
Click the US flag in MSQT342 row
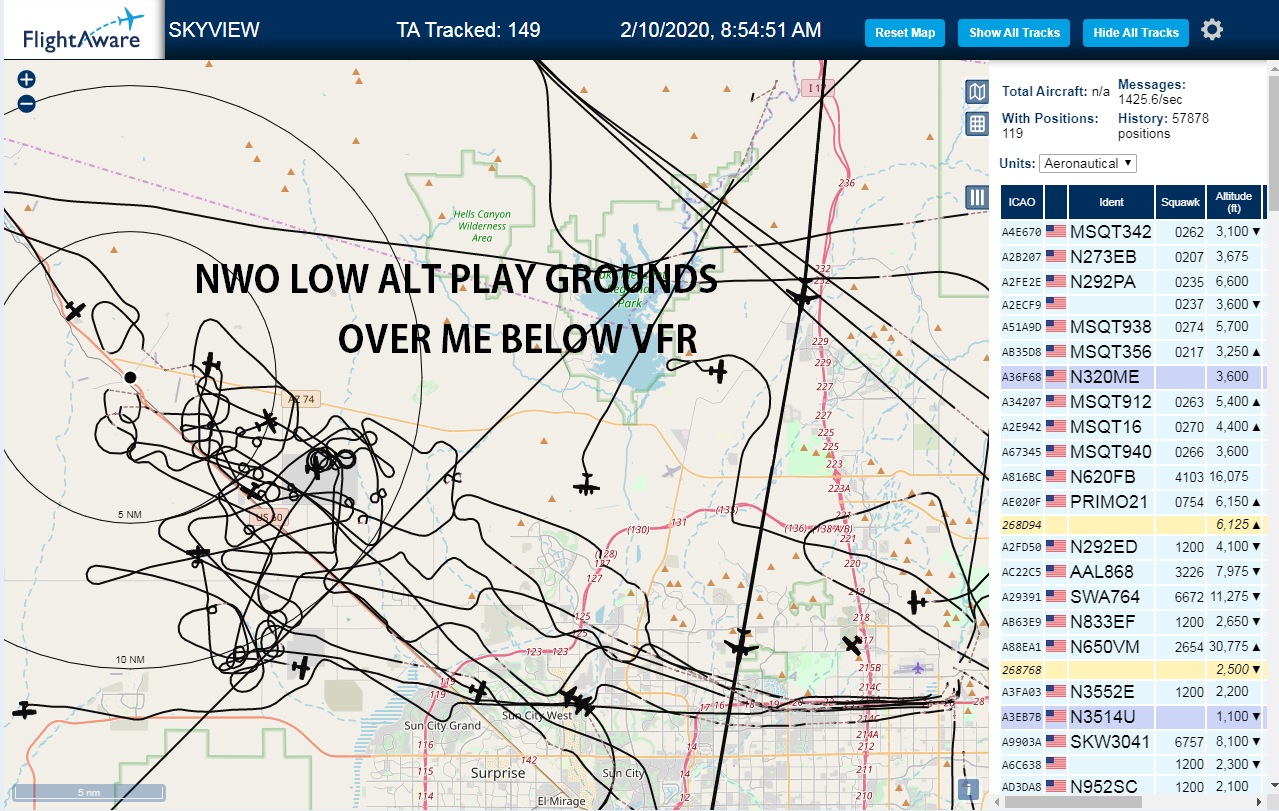click(x=1055, y=232)
